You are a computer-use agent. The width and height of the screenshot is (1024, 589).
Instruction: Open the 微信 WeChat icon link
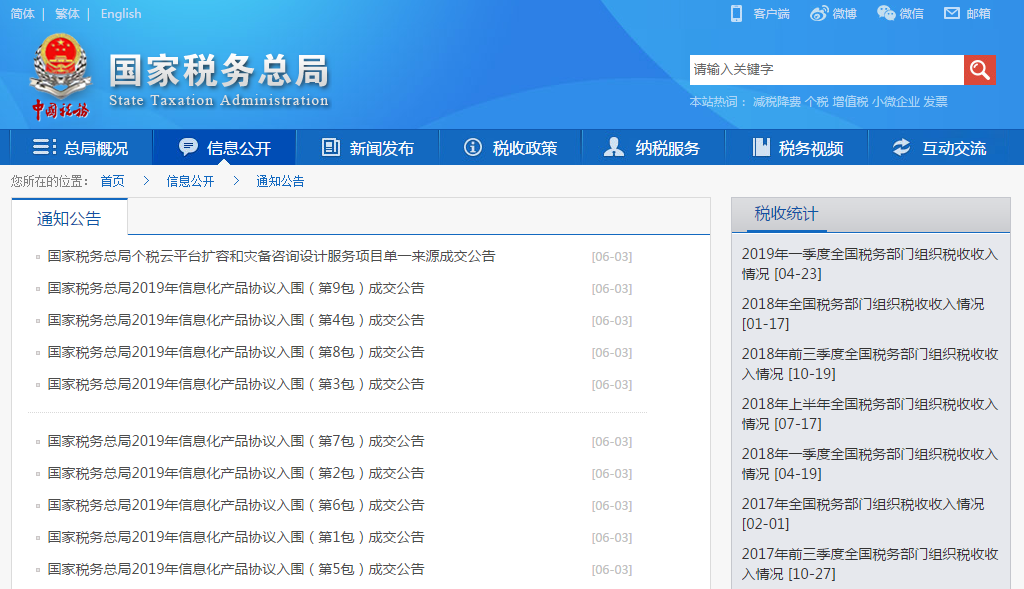(x=886, y=13)
